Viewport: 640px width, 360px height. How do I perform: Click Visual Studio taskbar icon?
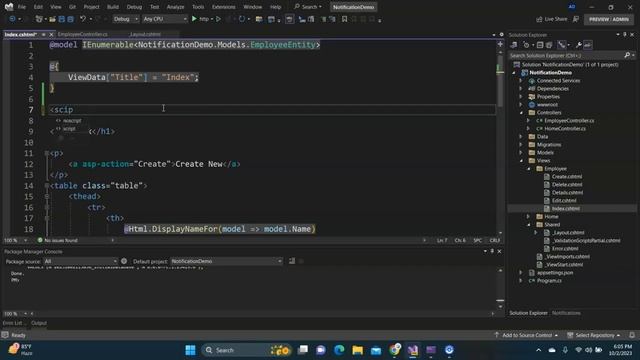(x=413, y=350)
